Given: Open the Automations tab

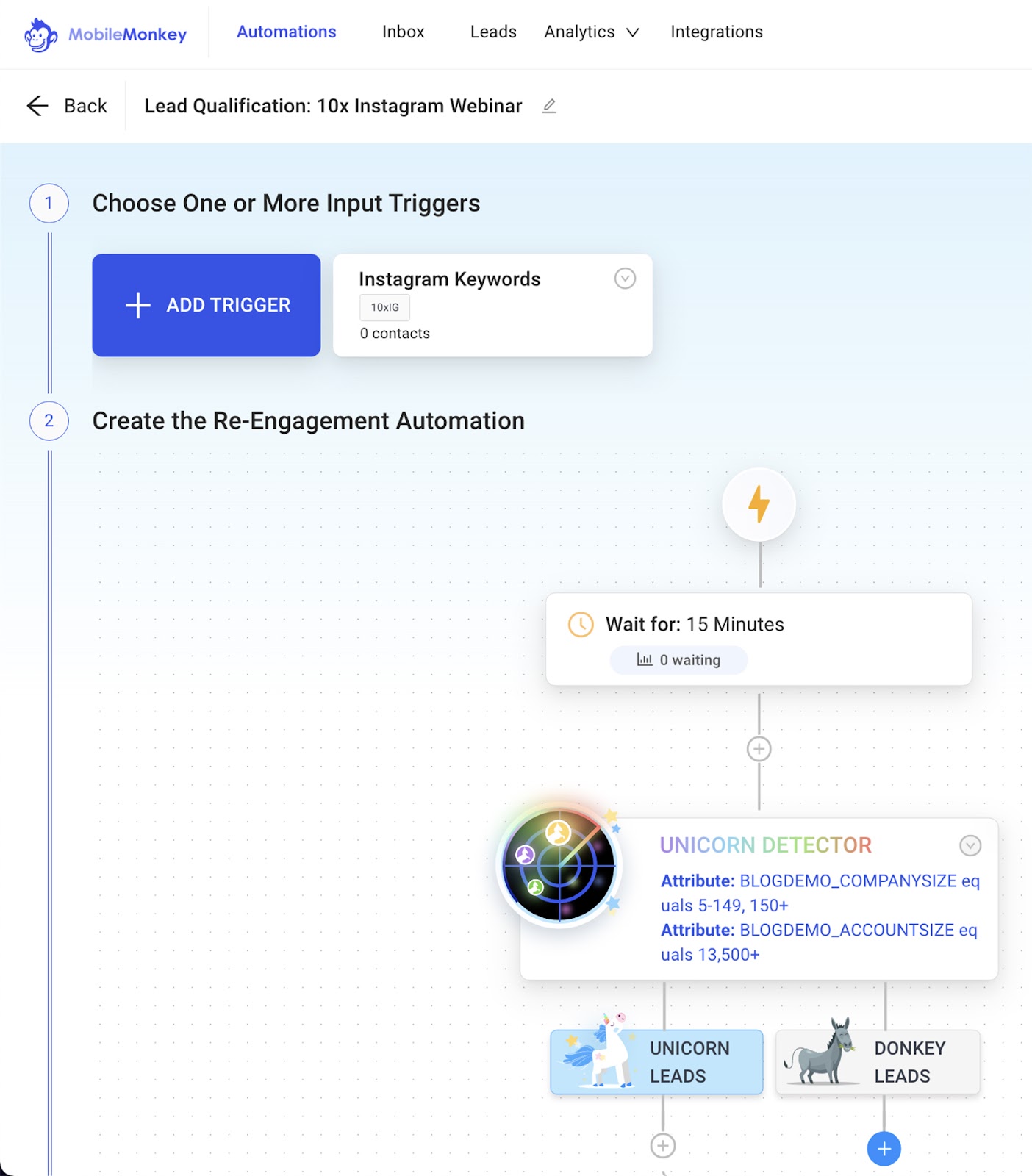Looking at the screenshot, I should point(287,32).
